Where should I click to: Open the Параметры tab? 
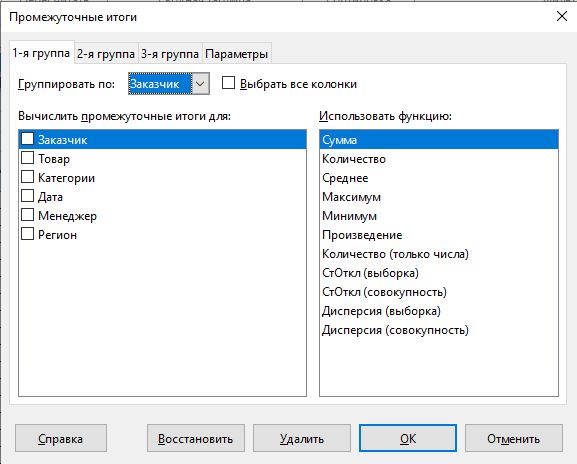[x=237, y=54]
